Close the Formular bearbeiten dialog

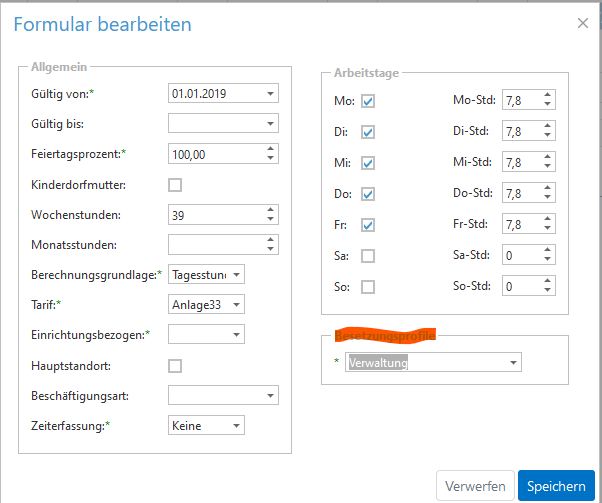coord(583,23)
